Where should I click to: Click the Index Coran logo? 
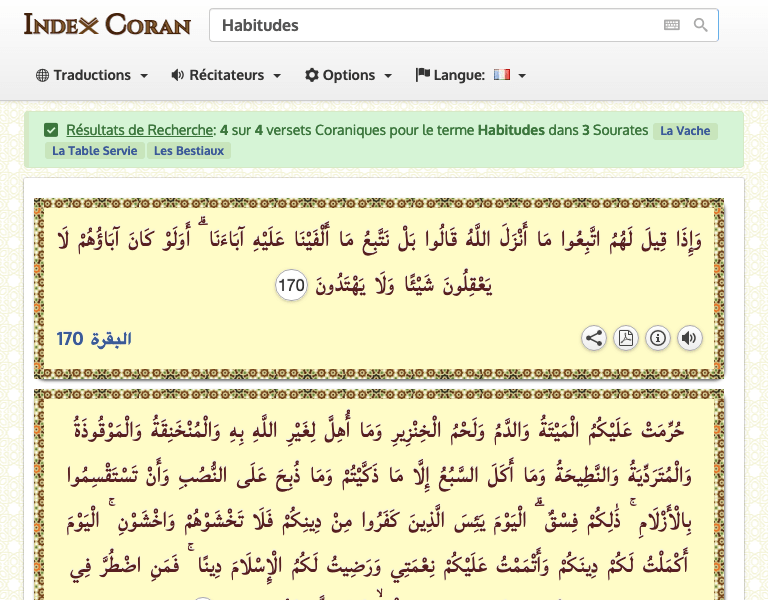(x=107, y=24)
